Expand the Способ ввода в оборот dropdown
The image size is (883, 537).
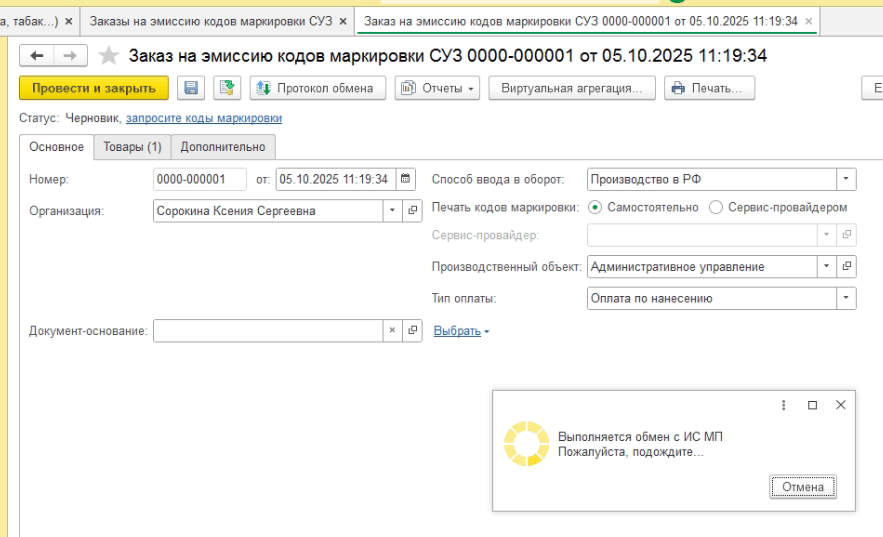(846, 180)
